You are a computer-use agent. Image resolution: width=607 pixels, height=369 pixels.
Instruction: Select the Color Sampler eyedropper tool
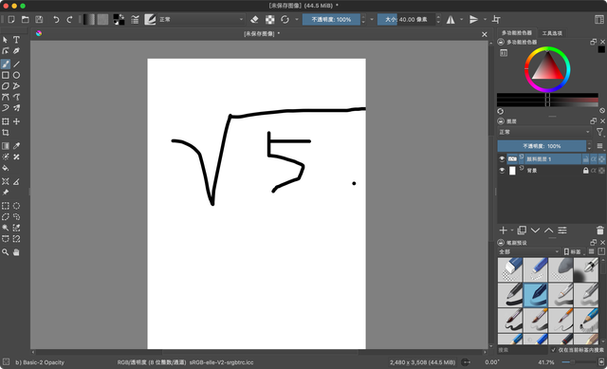[x=16, y=146]
